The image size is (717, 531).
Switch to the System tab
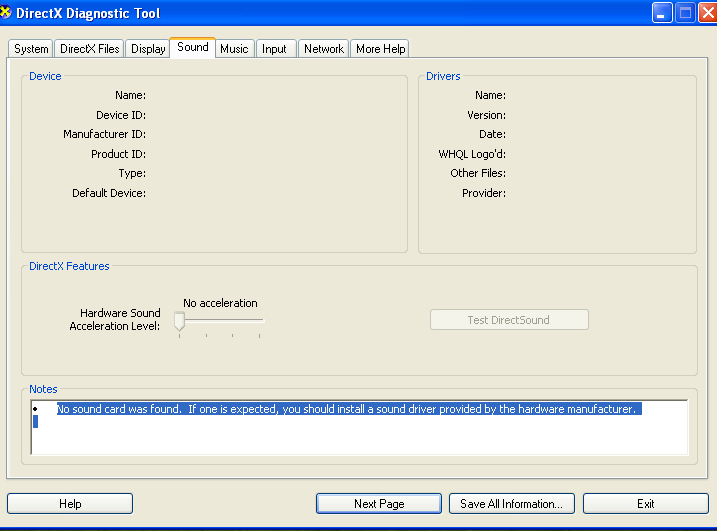tap(31, 48)
